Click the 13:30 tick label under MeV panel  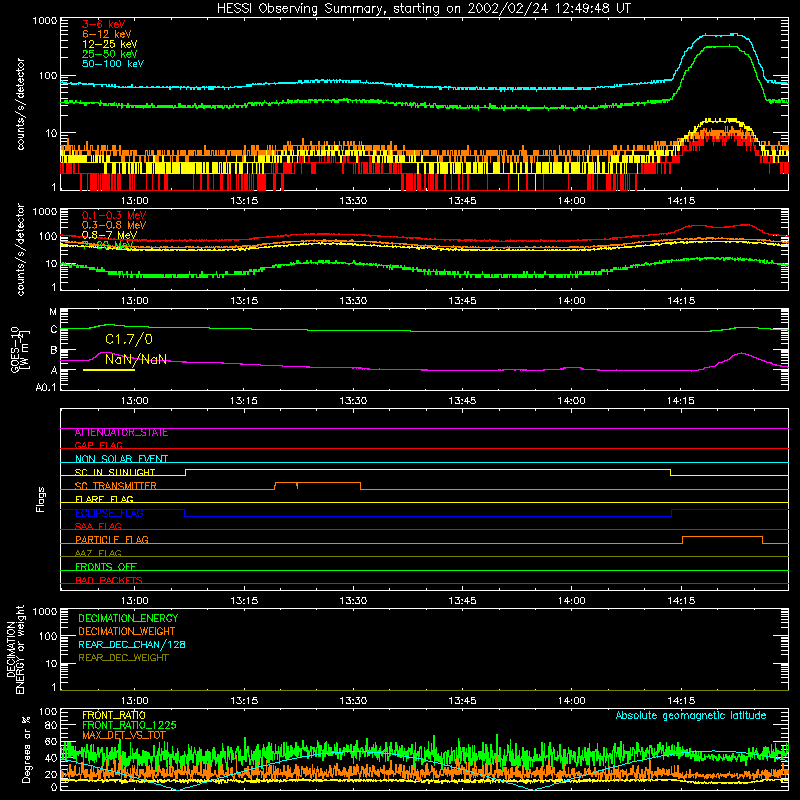[353, 301]
